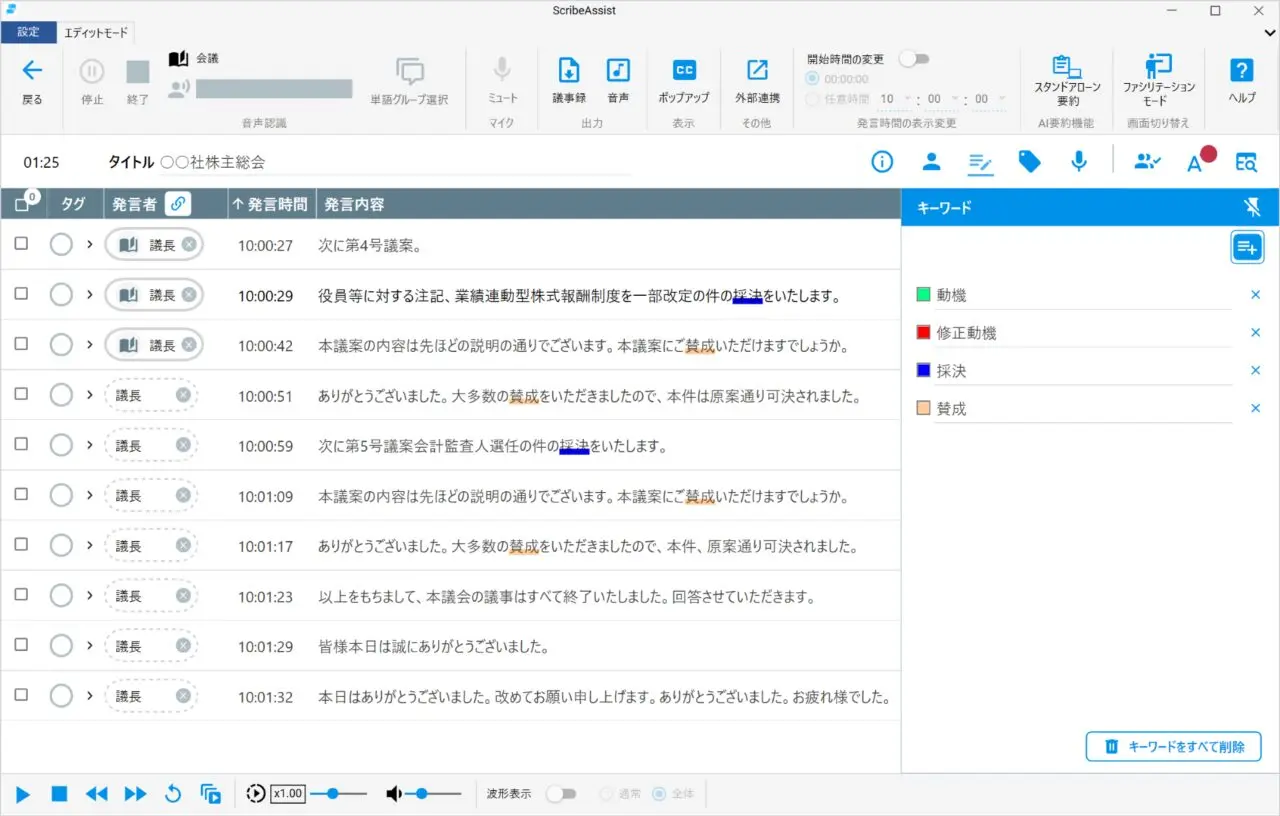
Task: Expand the row at 10:01:29
Action: tap(90, 645)
